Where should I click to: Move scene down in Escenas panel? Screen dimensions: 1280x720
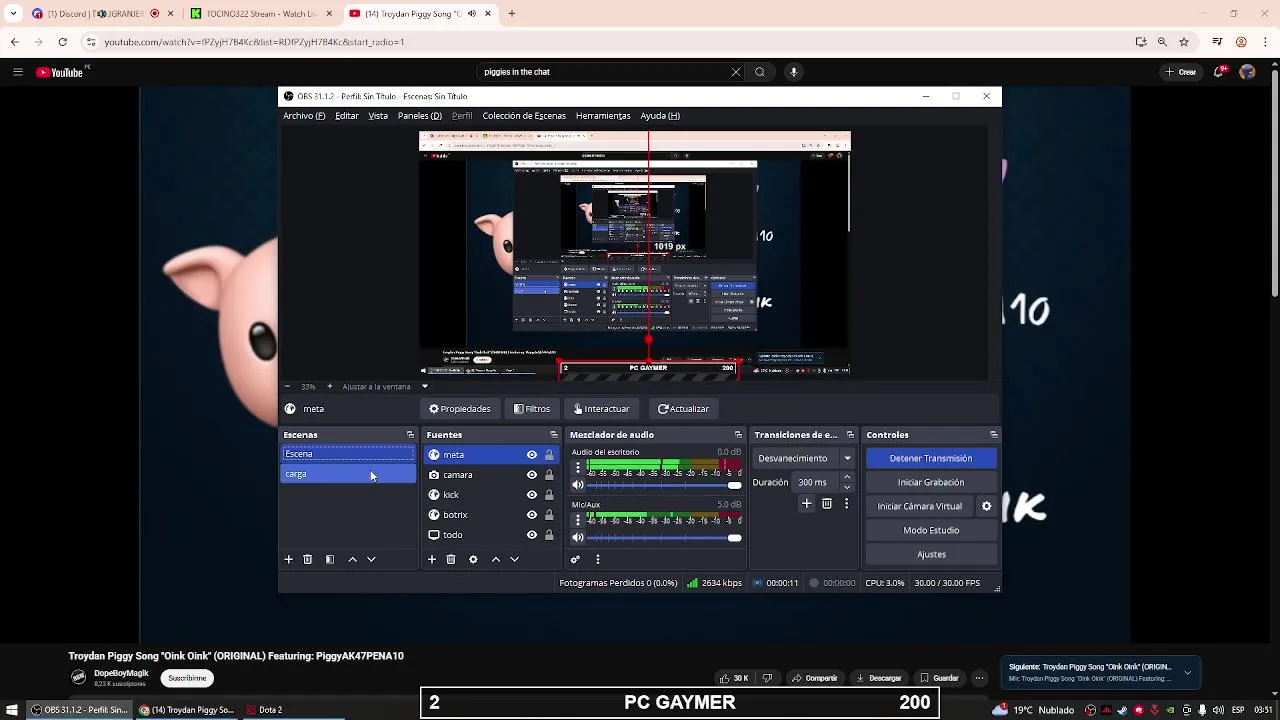point(371,560)
